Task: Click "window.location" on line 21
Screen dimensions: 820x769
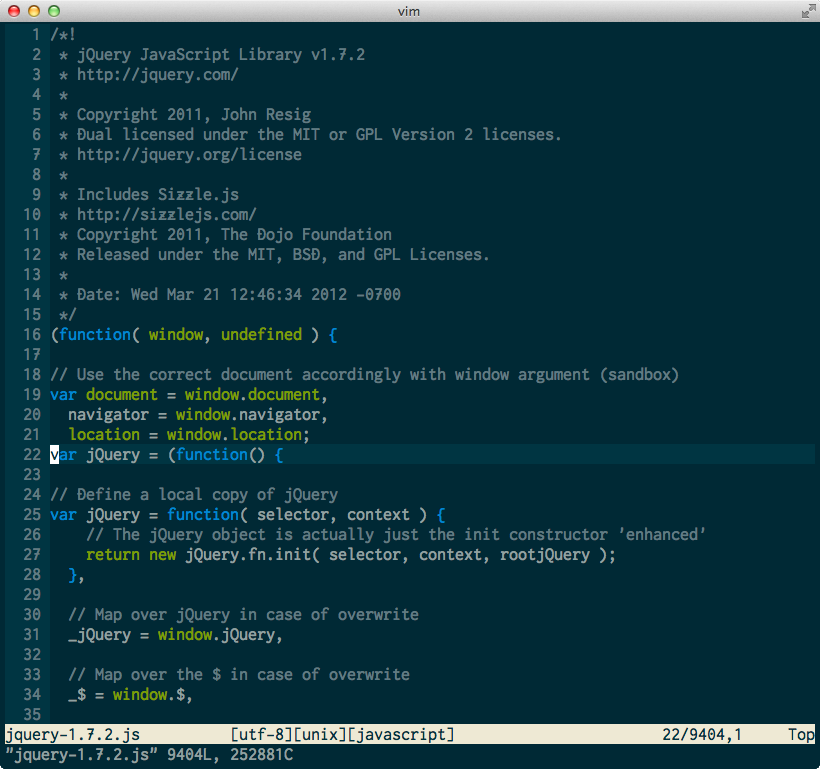Action: point(234,434)
